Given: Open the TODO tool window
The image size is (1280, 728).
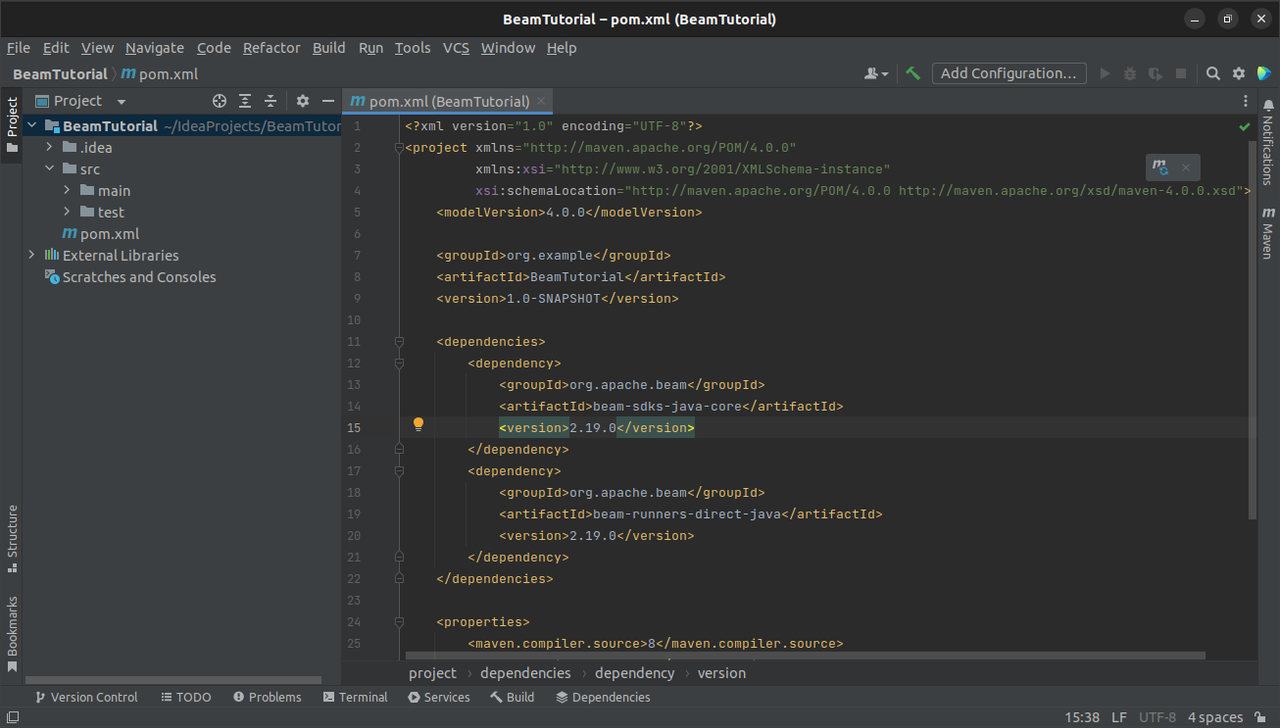Looking at the screenshot, I should point(185,697).
